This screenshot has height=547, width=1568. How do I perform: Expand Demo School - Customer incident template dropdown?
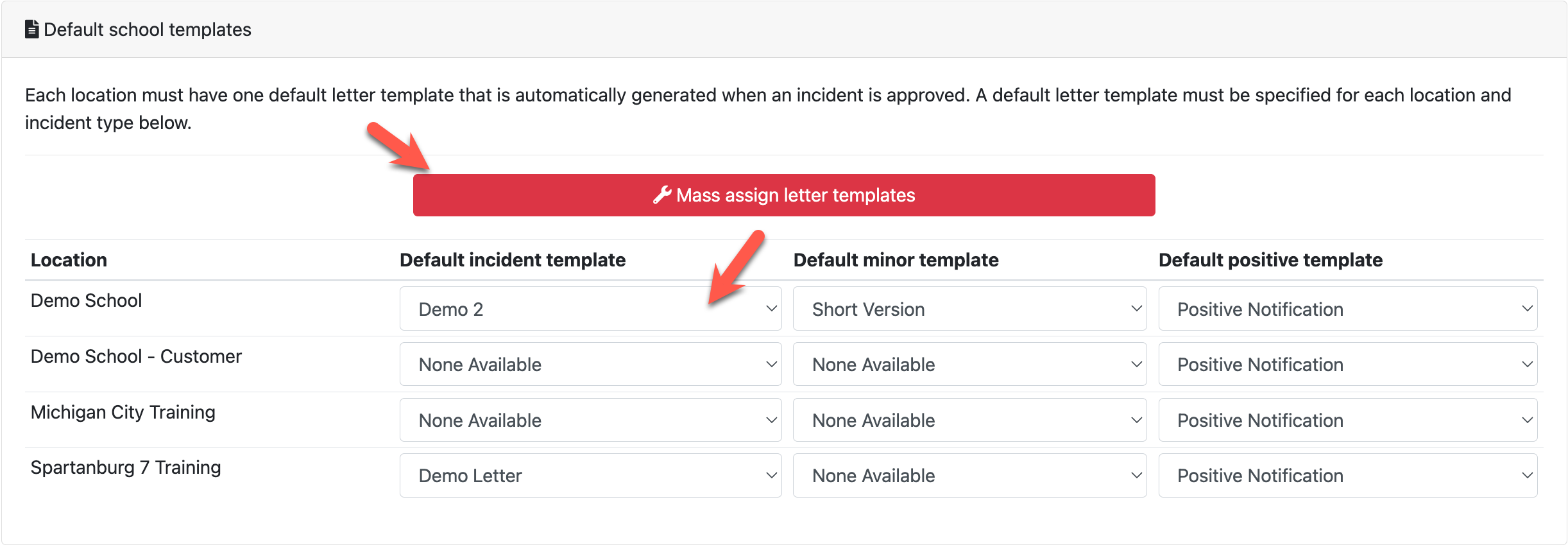click(x=590, y=365)
